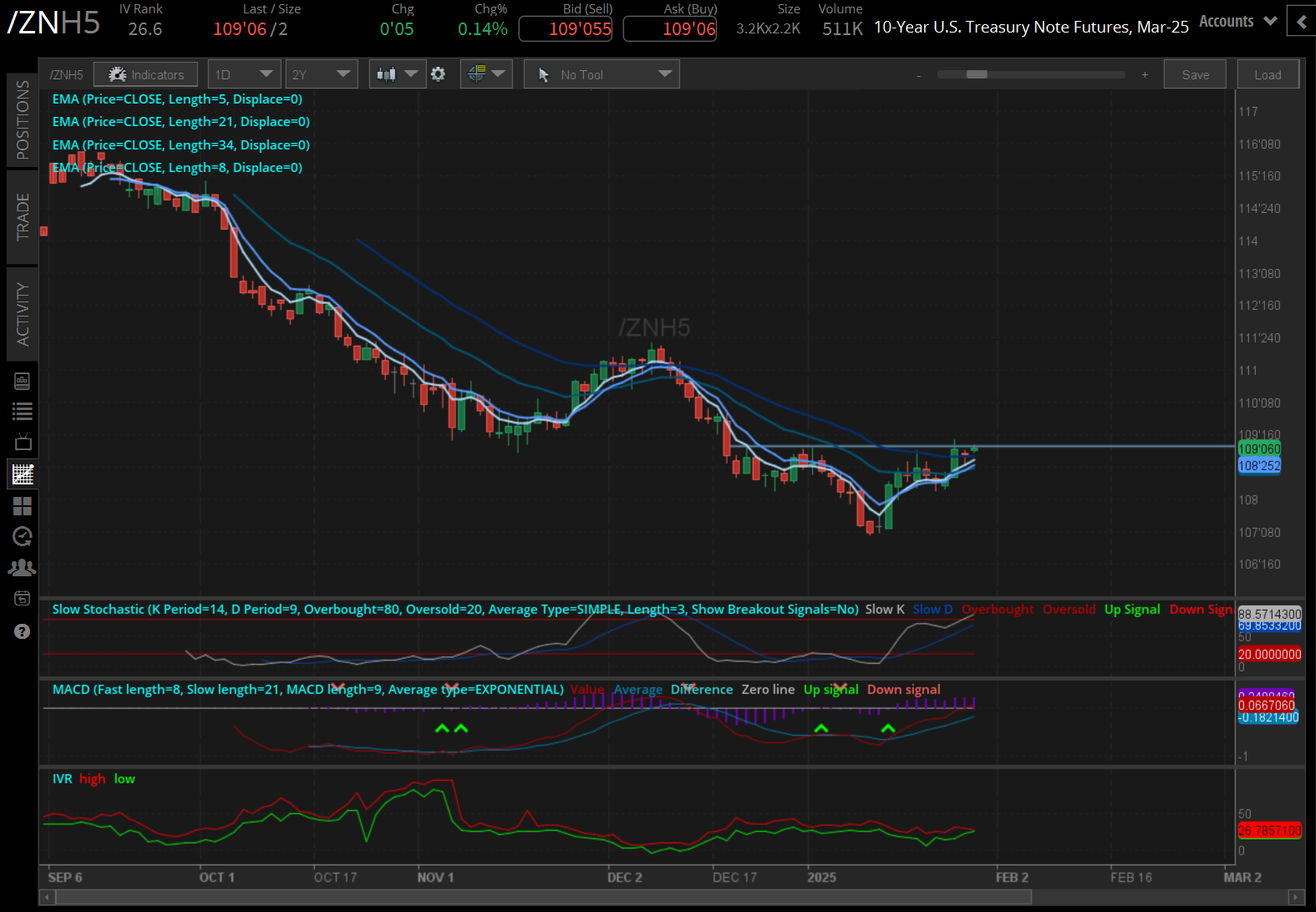Image resolution: width=1316 pixels, height=912 pixels.
Task: Click the news/dashboard sidebar icon
Action: coord(23,382)
